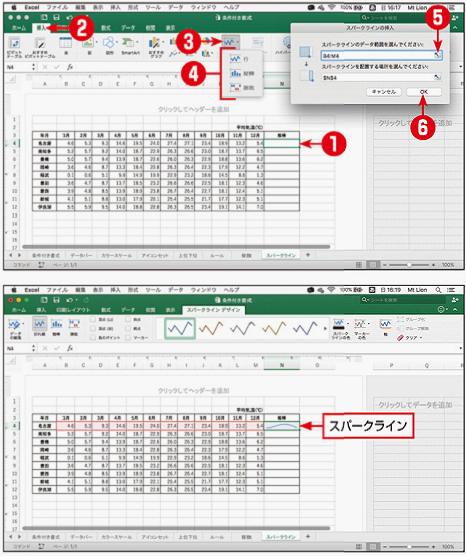Toggle 終点 last point checkbox

(128, 328)
